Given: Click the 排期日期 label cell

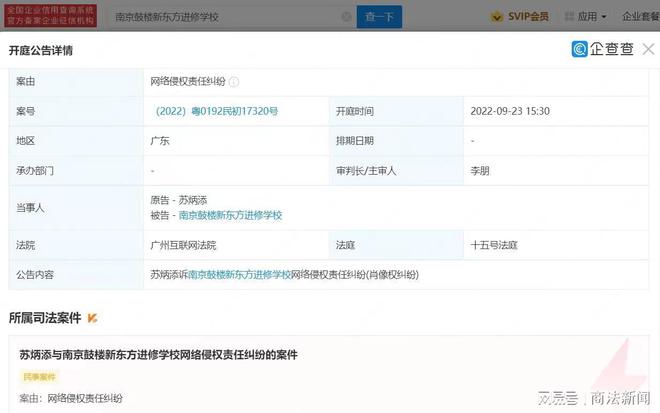Looking at the screenshot, I should tap(397, 141).
